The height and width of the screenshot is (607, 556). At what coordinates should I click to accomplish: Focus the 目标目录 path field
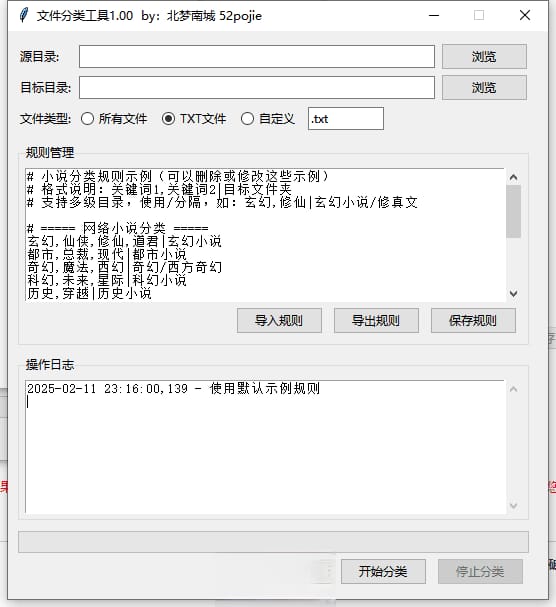[257, 87]
